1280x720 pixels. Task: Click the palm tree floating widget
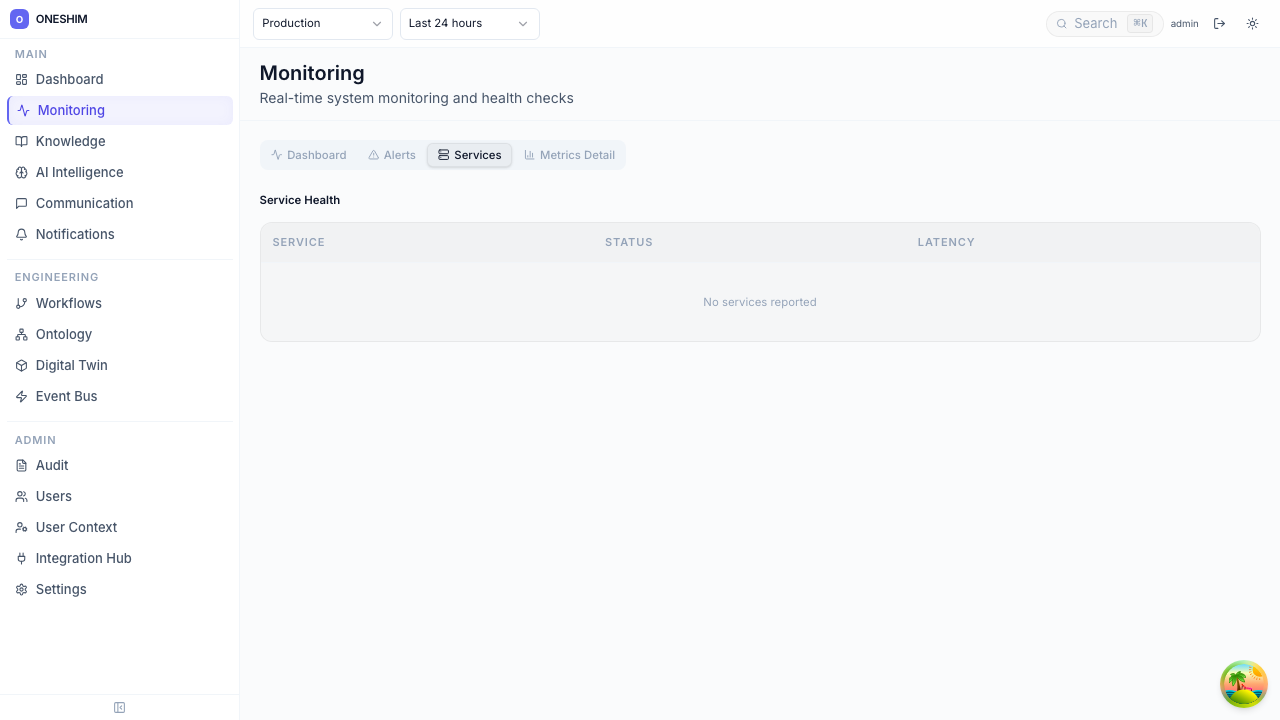(x=1243, y=684)
